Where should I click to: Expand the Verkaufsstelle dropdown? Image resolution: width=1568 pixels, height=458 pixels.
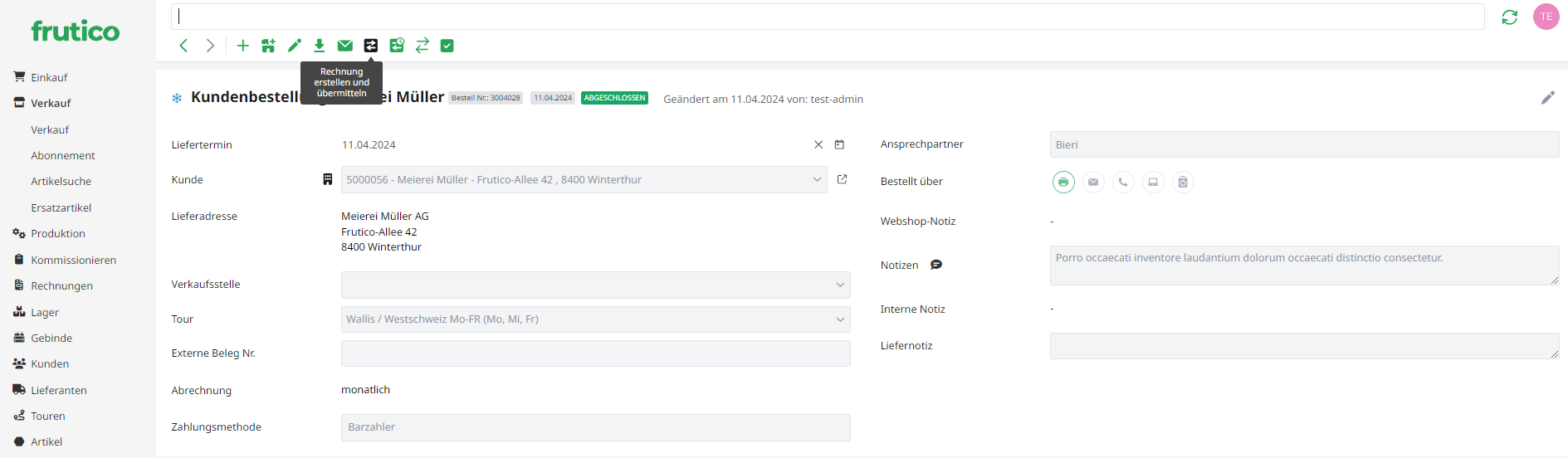(x=840, y=285)
